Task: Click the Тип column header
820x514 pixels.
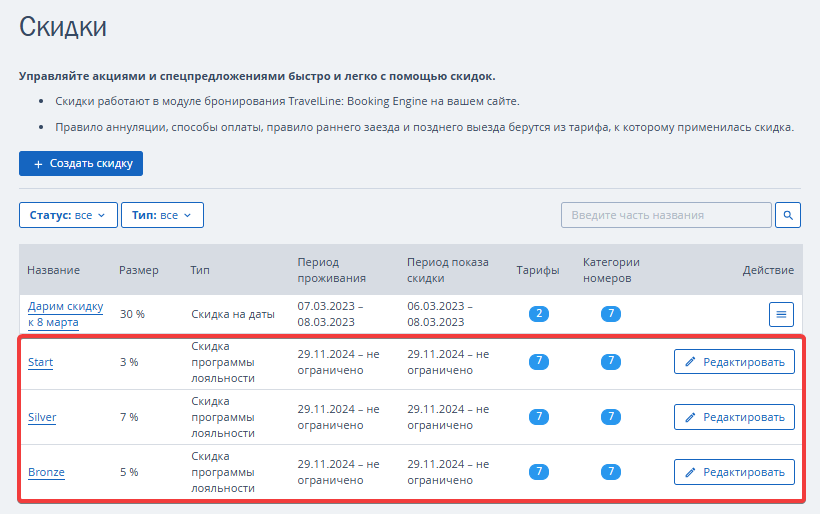Action: [x=200, y=270]
